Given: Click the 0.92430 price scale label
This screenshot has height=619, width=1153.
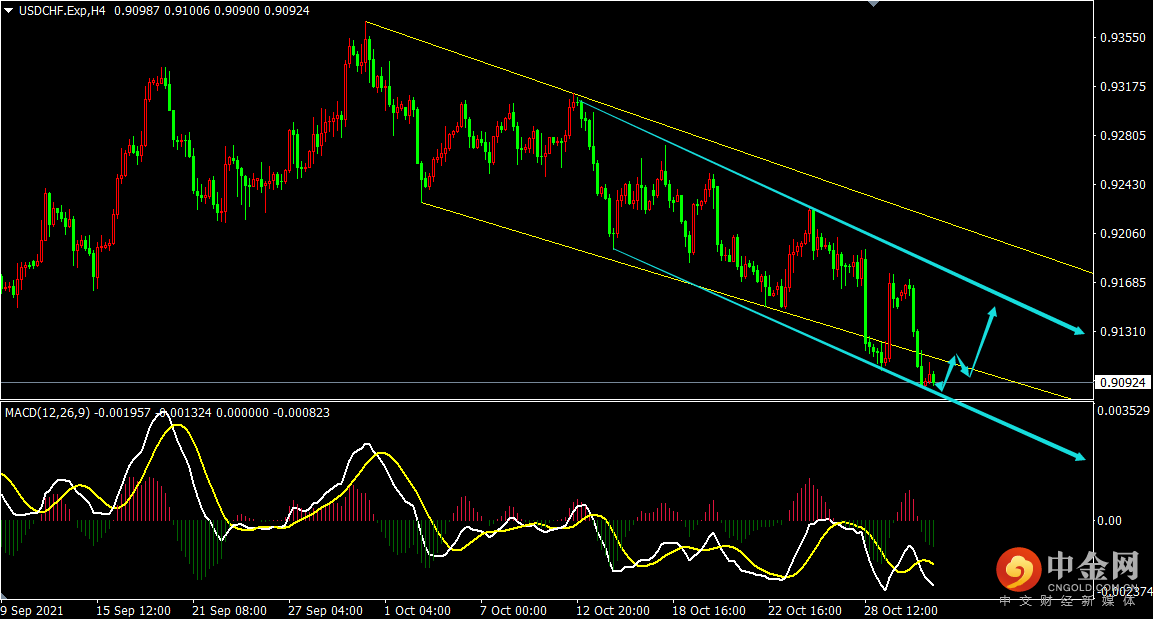Looking at the screenshot, I should tap(1122, 185).
